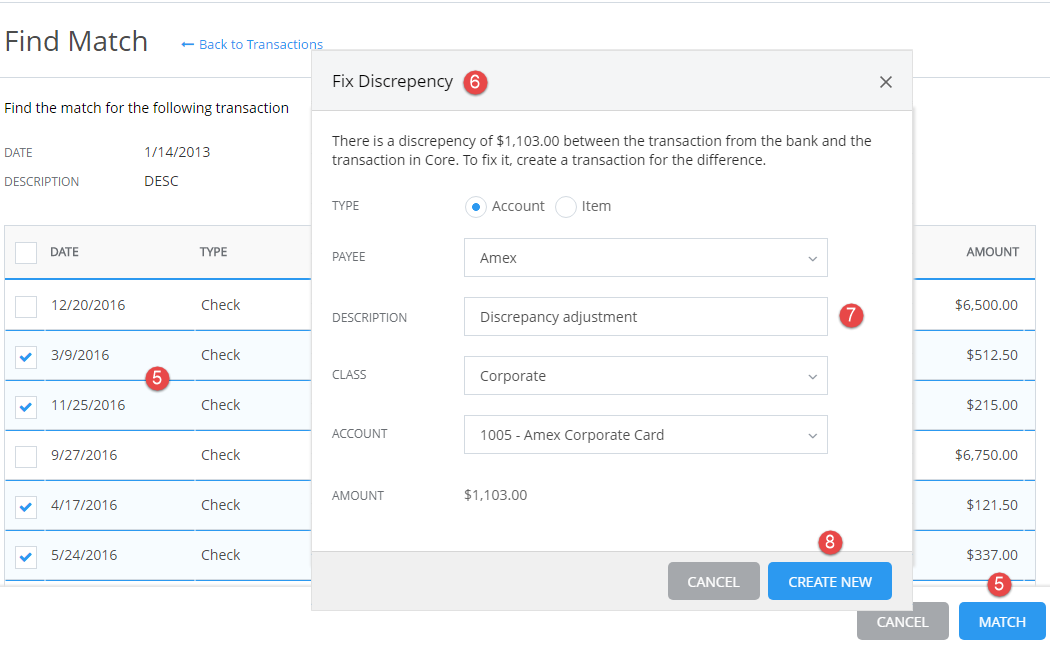Click the Create New button
This screenshot has width=1050, height=655.
point(829,580)
